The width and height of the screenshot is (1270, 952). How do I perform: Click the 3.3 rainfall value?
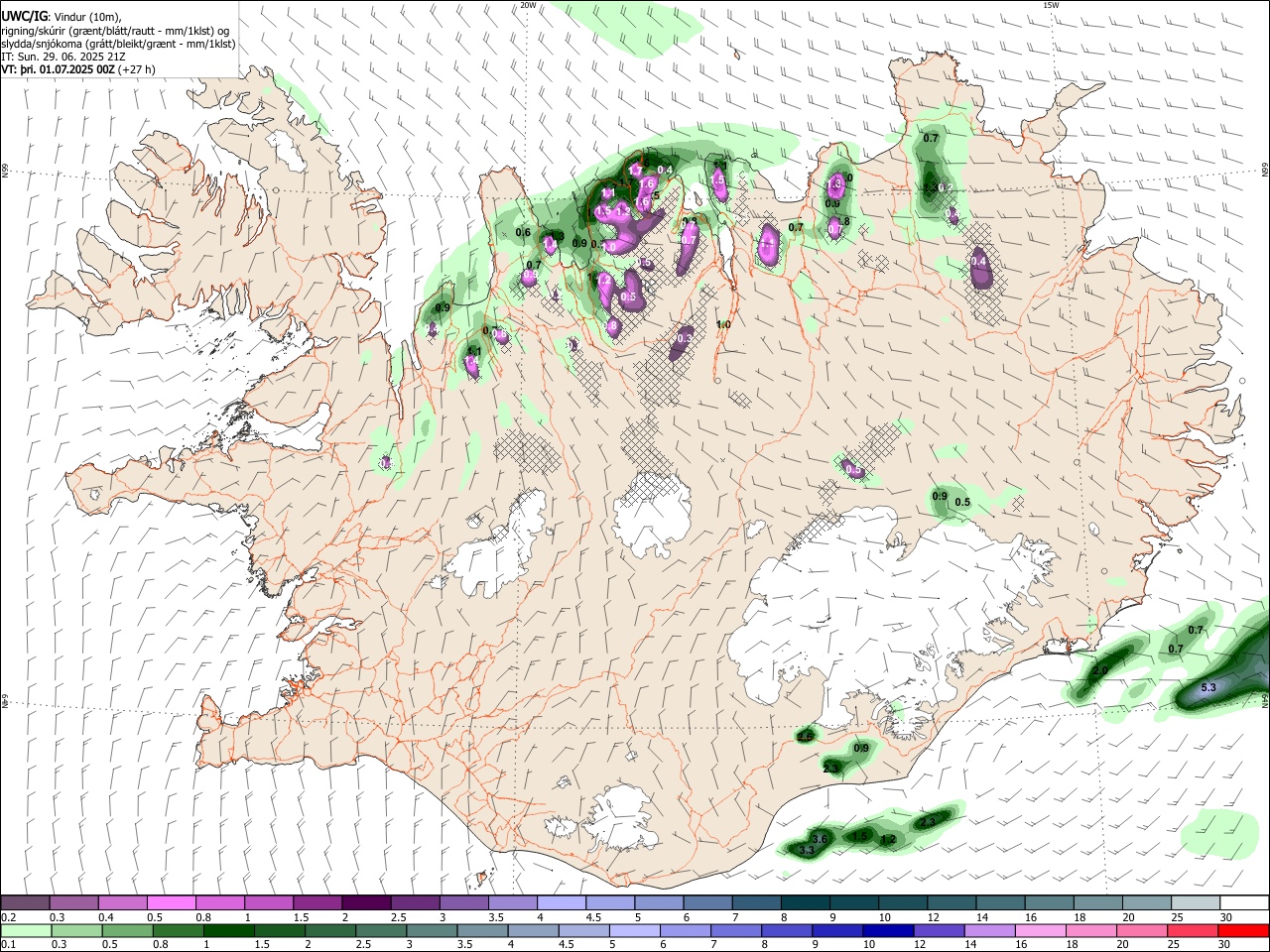pos(807,851)
